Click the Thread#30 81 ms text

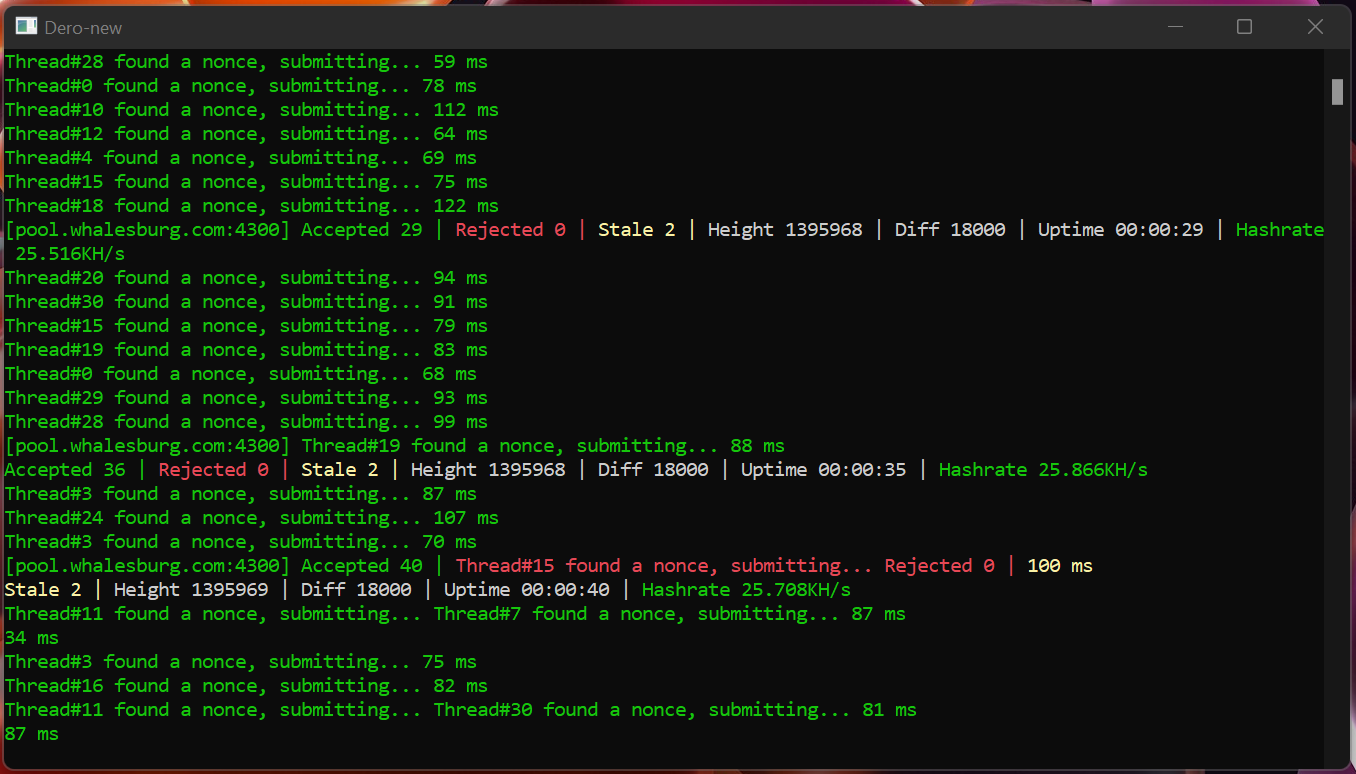point(675,710)
